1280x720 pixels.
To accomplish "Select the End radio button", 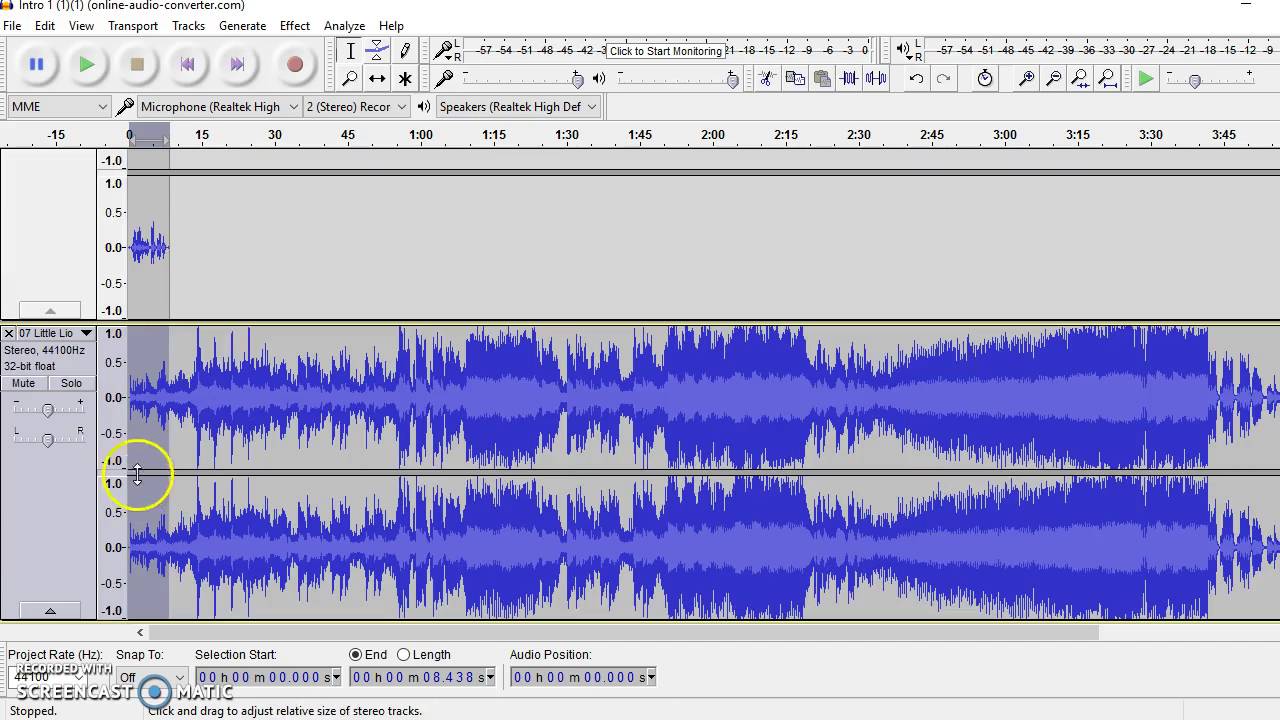I will [355, 655].
